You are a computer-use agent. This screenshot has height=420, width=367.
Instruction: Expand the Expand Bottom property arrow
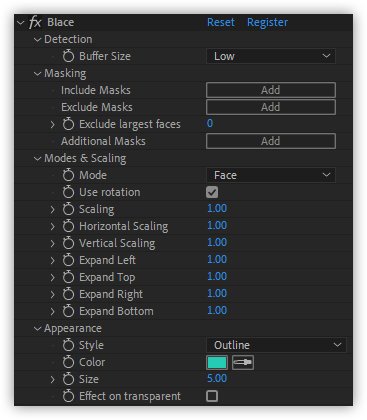point(52,311)
